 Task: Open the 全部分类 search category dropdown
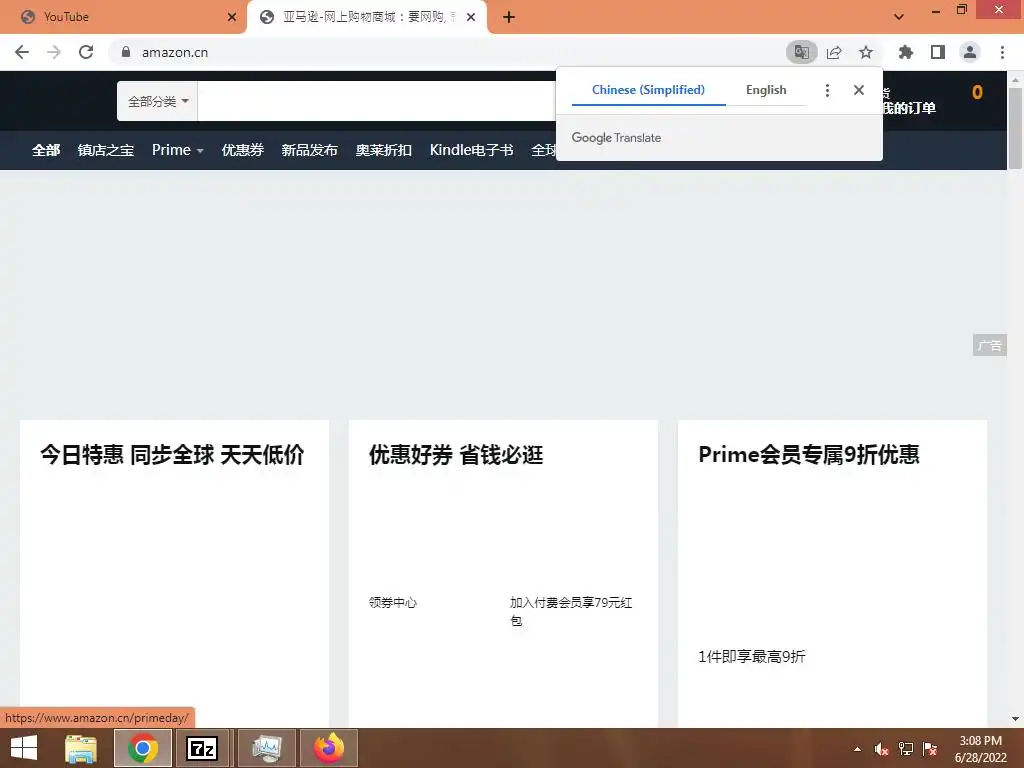coord(157,101)
